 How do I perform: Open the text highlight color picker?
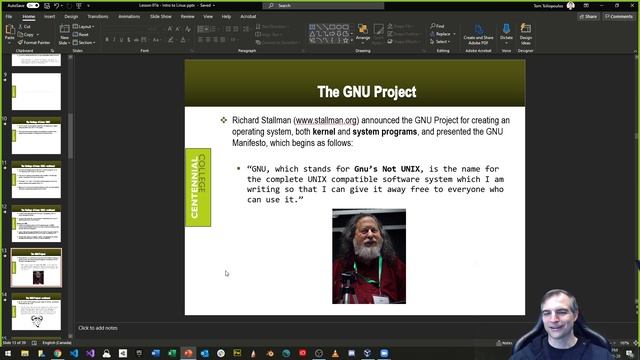tap(171, 40)
